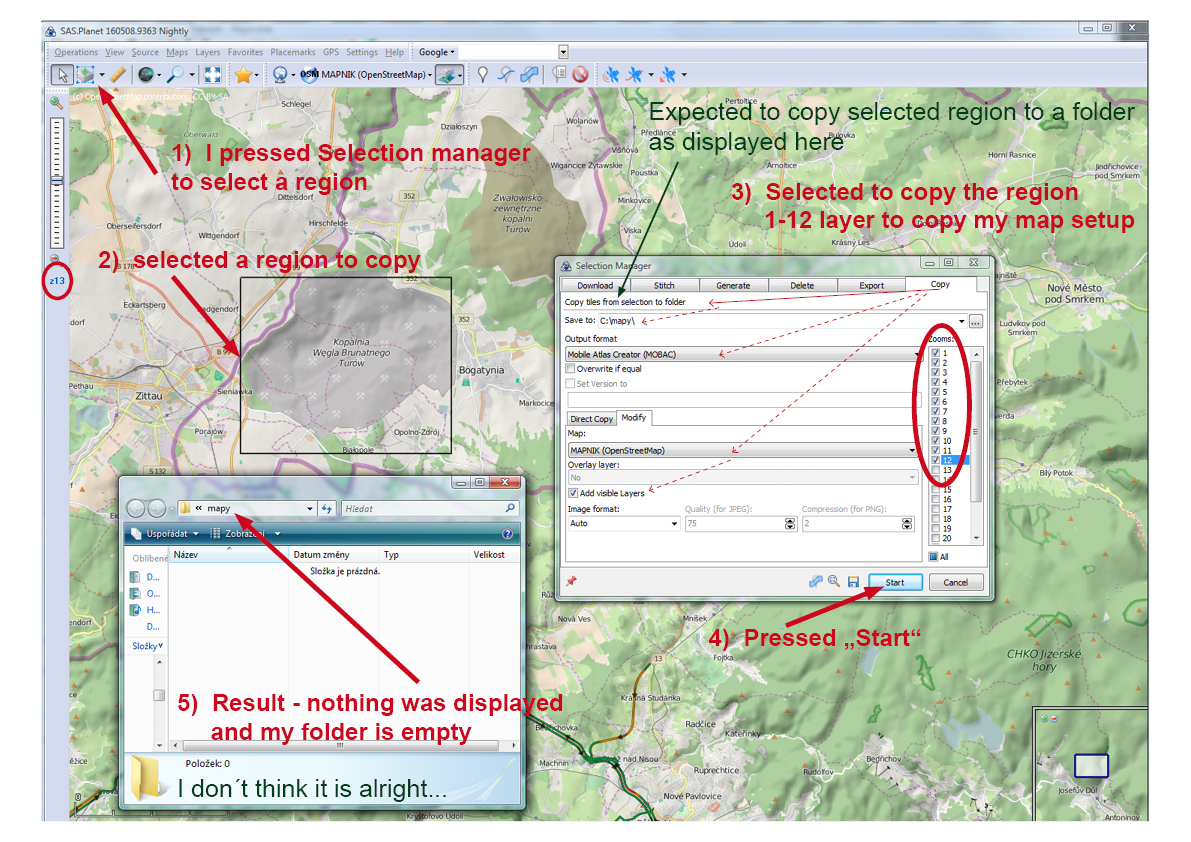Check zoom level 13 checkbox
Image resolution: width=1191 pixels, height=842 pixels.
click(x=935, y=470)
